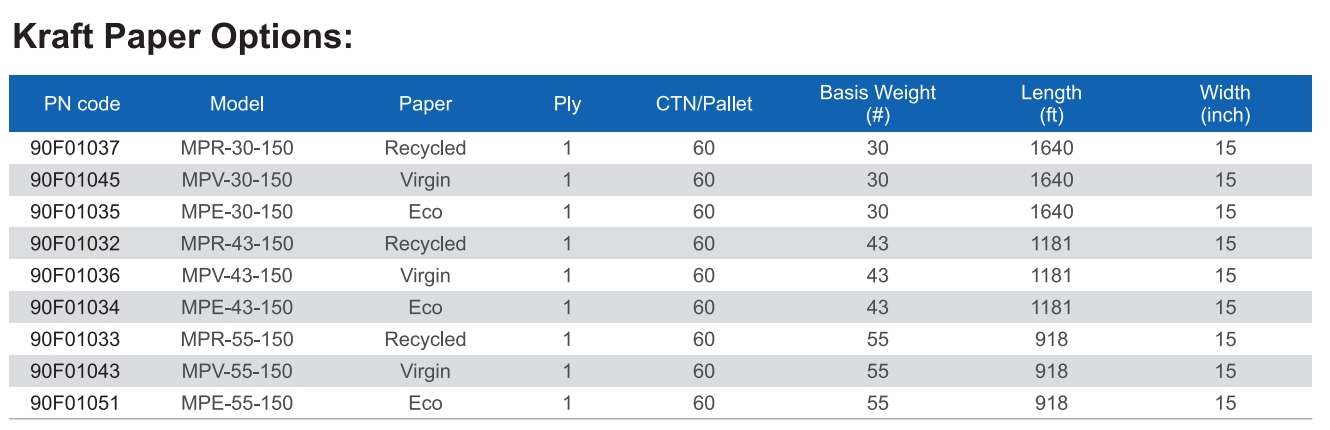Select part number 90F01036
The width and height of the screenshot is (1330, 430).
[75, 276]
